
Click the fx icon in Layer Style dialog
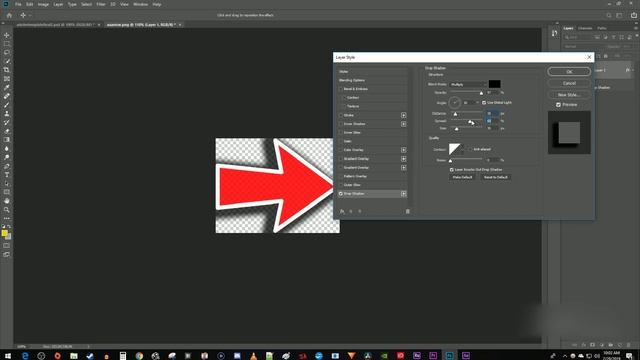[342, 211]
